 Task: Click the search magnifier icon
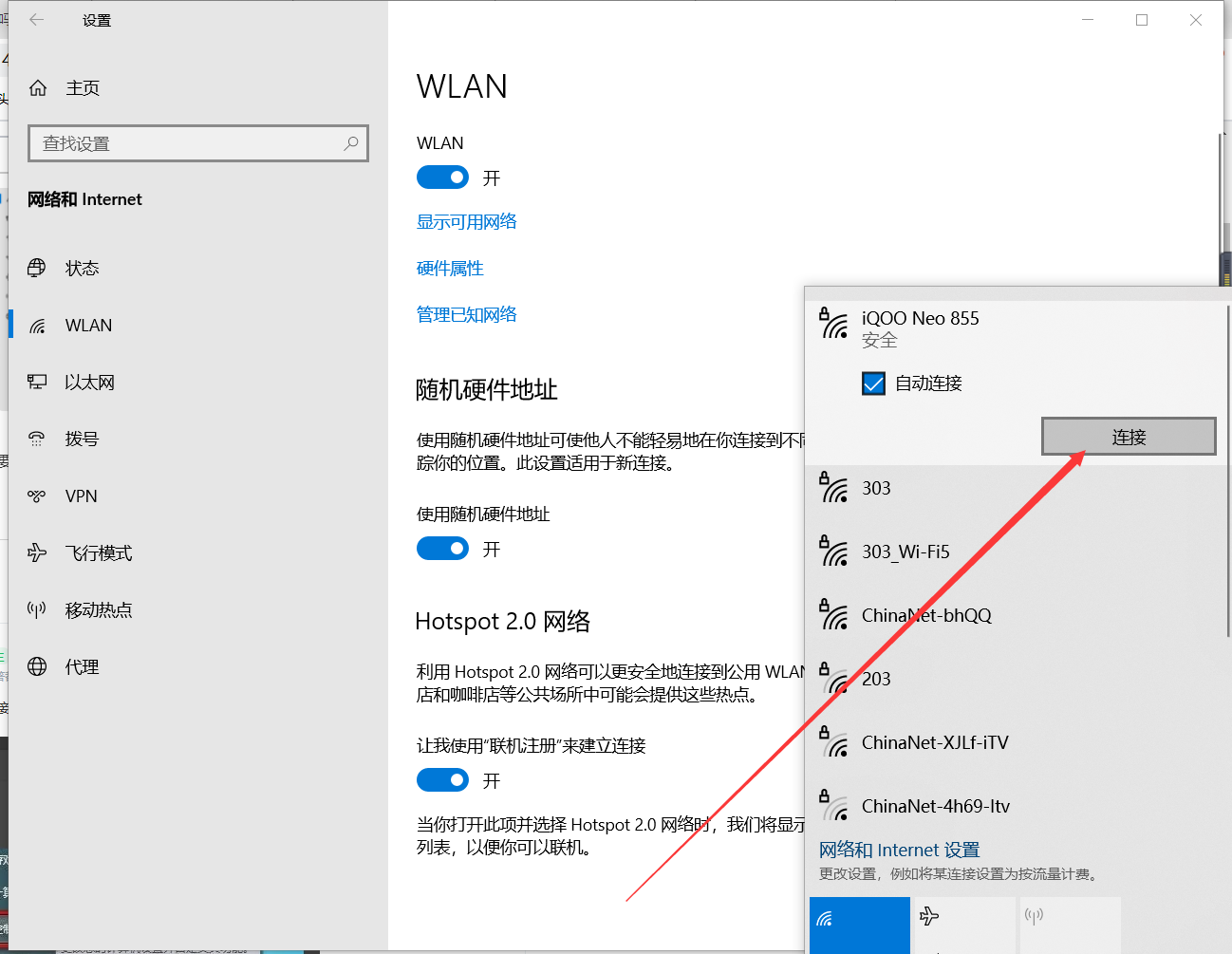click(x=350, y=143)
